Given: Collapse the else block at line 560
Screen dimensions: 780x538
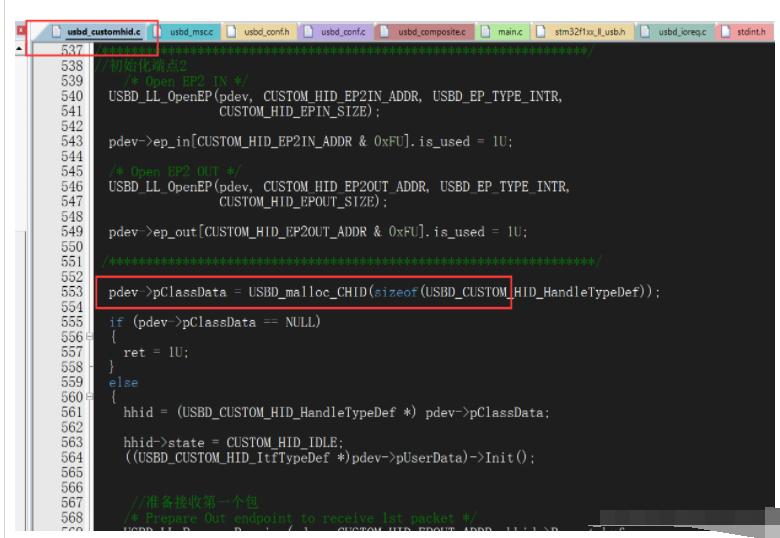Looking at the screenshot, I should click(x=90, y=397).
